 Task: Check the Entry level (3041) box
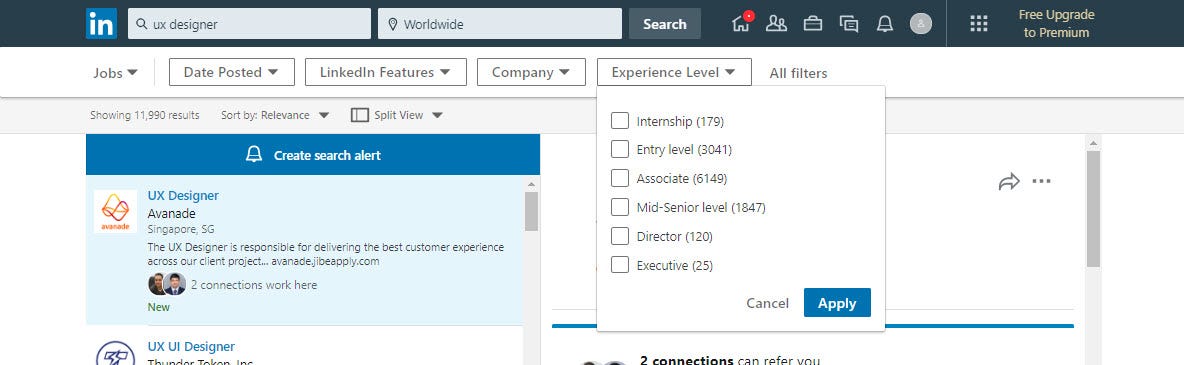(620, 149)
